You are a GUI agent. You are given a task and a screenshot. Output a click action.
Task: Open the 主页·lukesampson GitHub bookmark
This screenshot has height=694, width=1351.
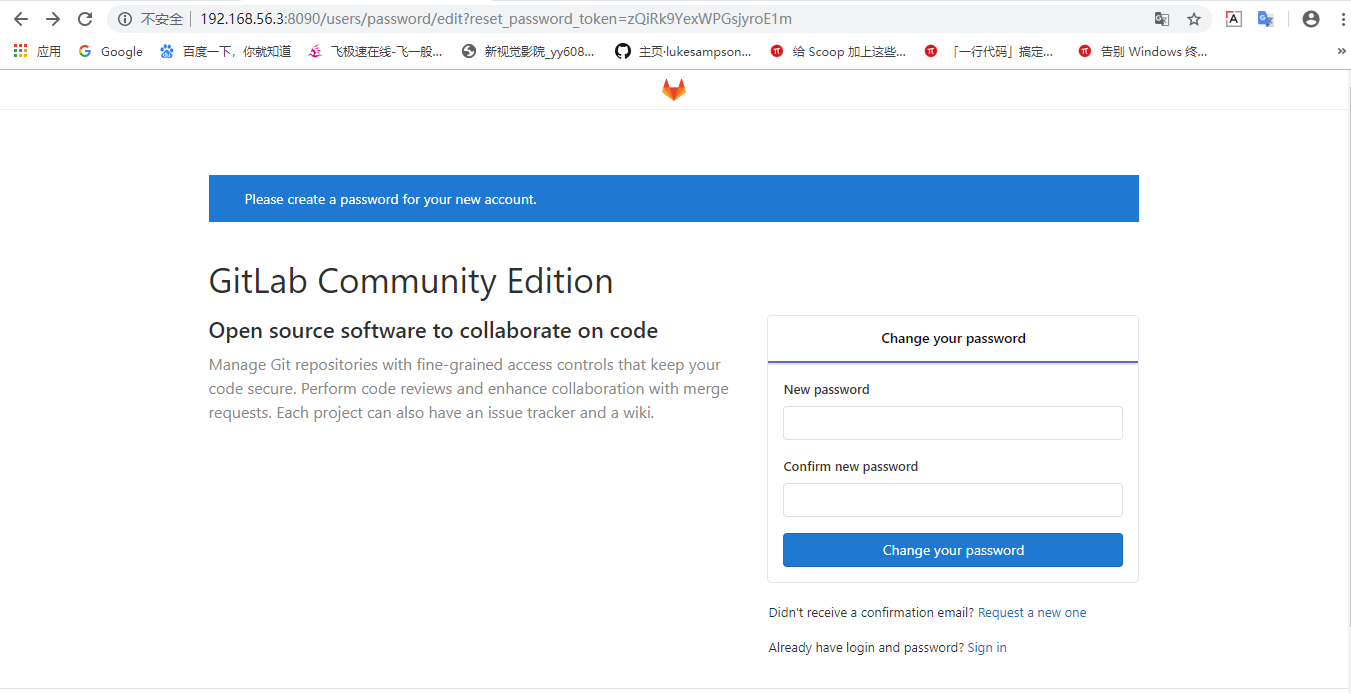pyautogui.click(x=684, y=51)
